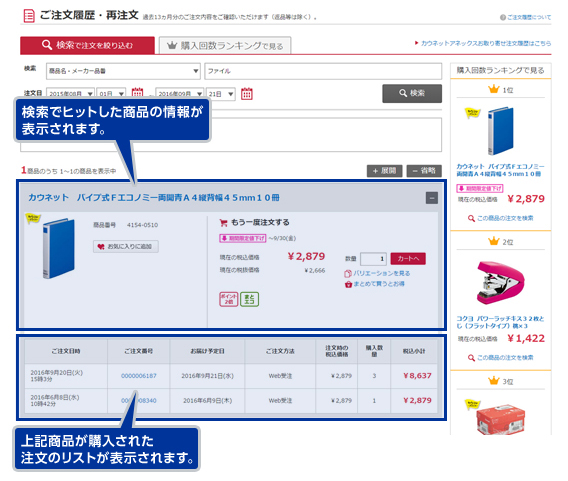Open order number link in 2016年6月8日 row

point(139,401)
